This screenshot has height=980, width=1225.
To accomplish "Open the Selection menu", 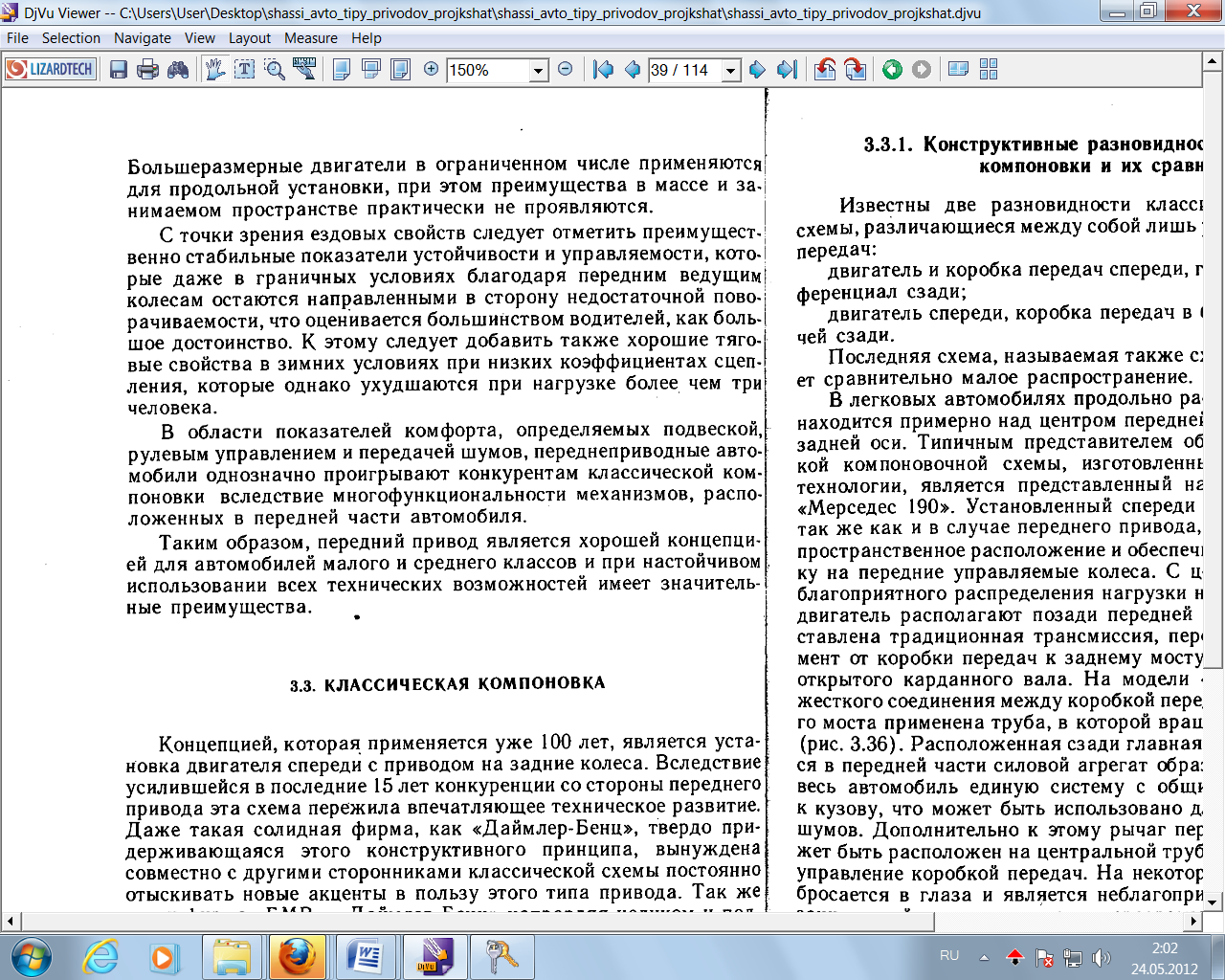I will point(71,38).
